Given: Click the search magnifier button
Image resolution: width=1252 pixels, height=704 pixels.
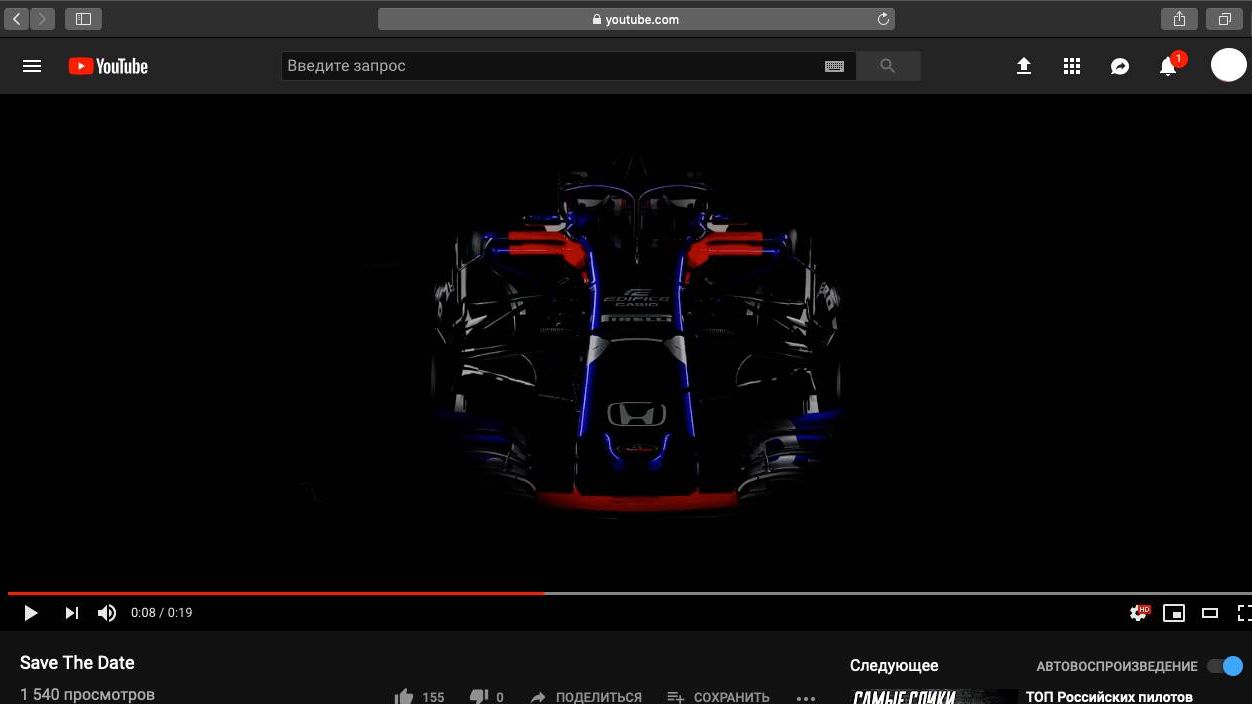Looking at the screenshot, I should [x=887, y=66].
